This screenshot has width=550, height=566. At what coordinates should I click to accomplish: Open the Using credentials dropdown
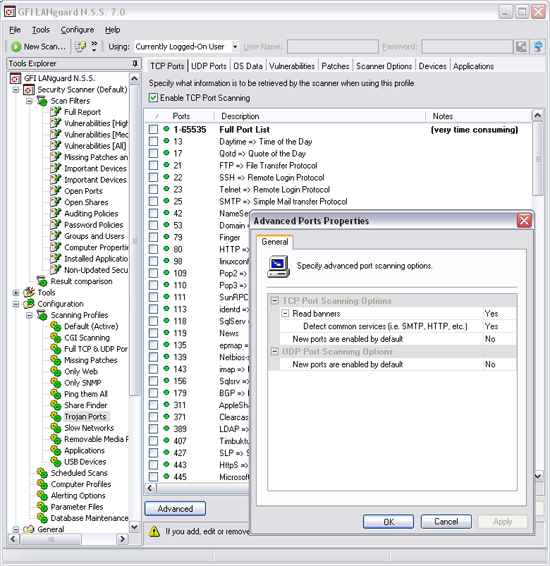click(x=235, y=47)
